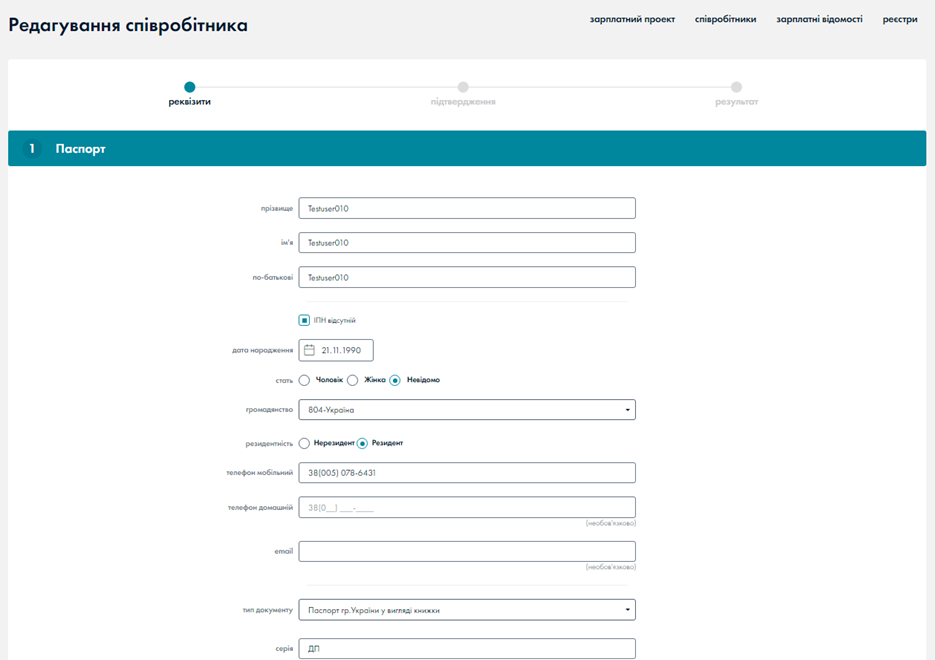Expand the 'тип документа' dropdown

pyautogui.click(x=467, y=610)
